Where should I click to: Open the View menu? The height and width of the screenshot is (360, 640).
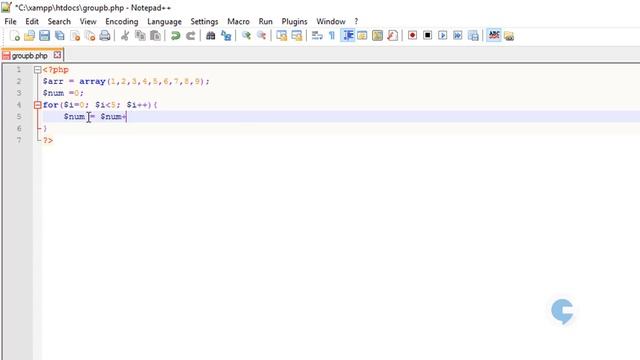[88, 22]
